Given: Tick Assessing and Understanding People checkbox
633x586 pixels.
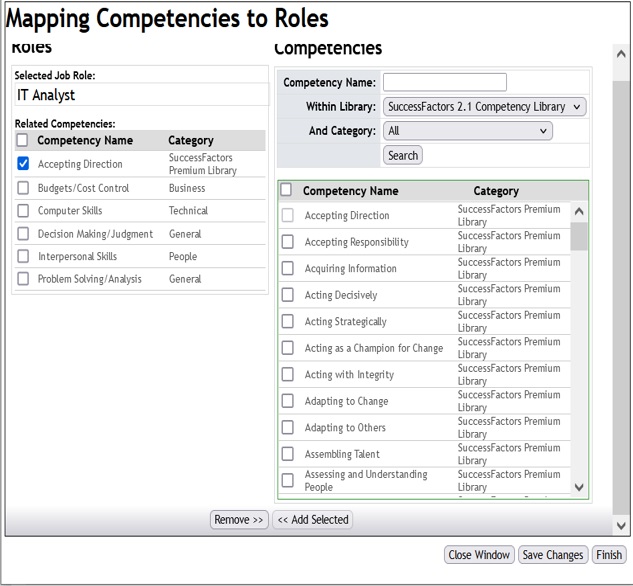Looking at the screenshot, I should coord(287,480).
